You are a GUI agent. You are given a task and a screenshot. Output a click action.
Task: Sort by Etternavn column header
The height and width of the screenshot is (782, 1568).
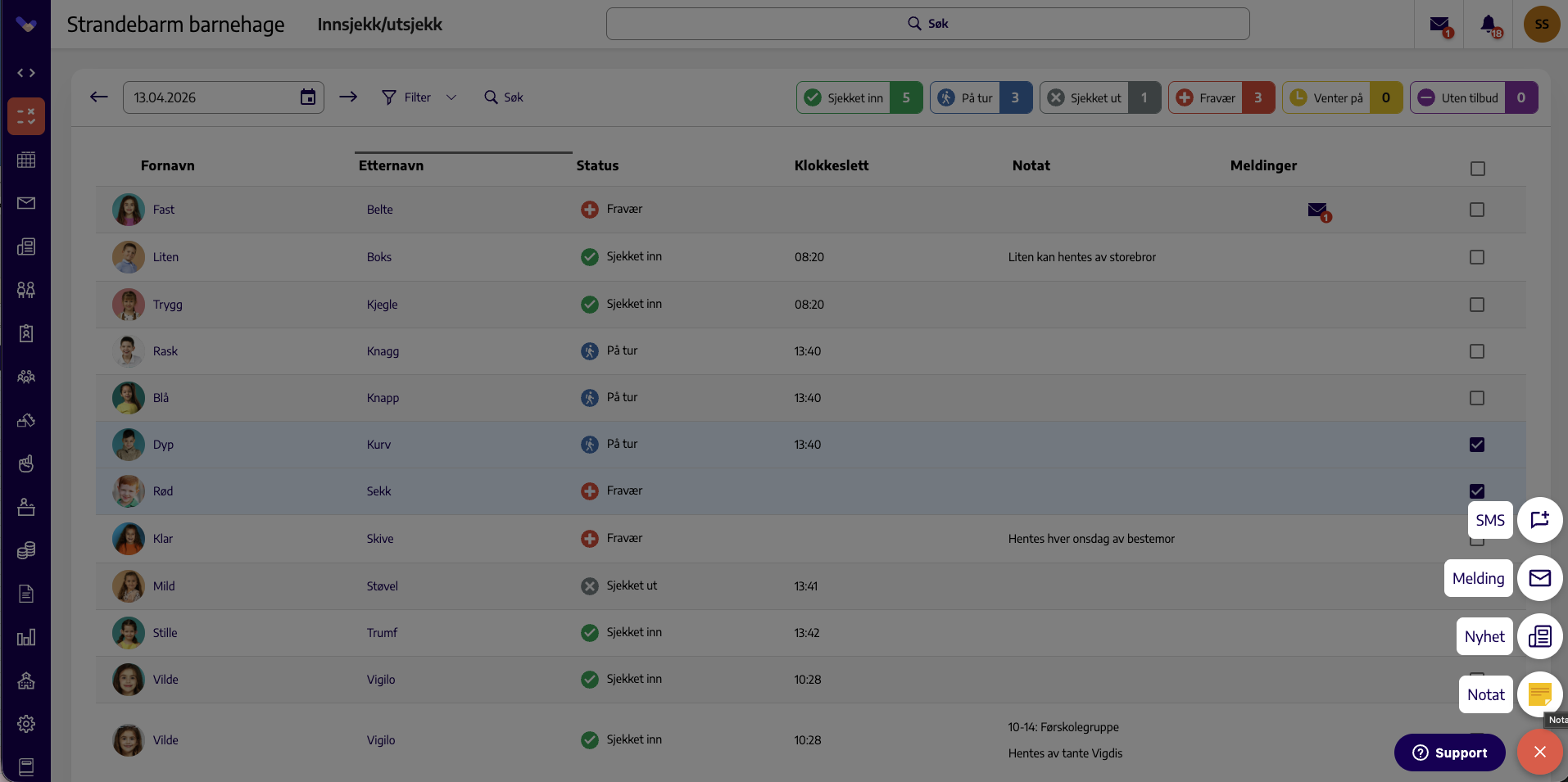tap(391, 165)
